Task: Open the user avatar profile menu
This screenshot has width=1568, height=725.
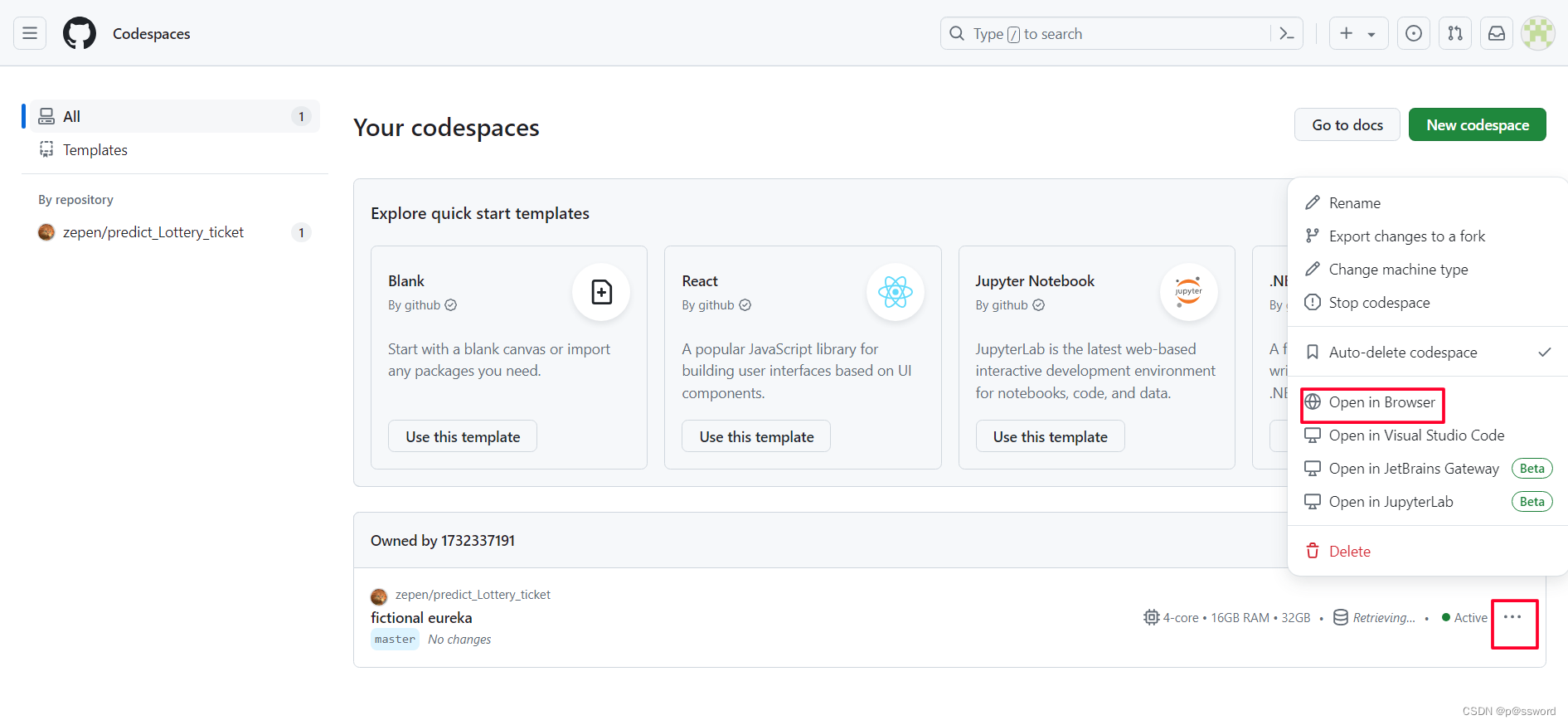Action: pos(1538,33)
